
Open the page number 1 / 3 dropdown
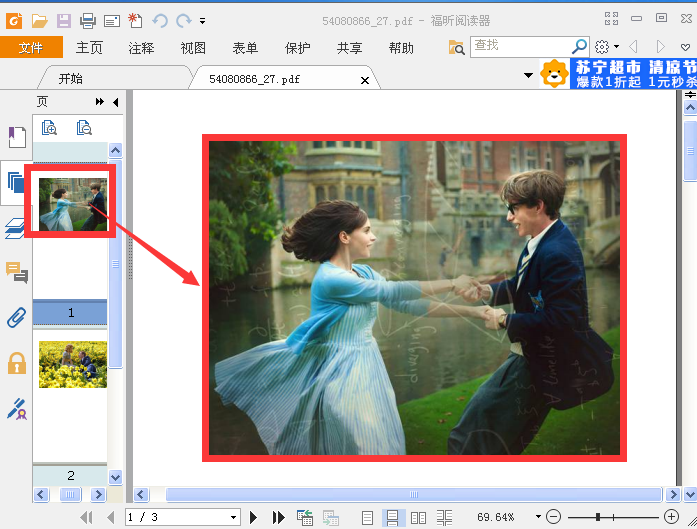click(233, 517)
